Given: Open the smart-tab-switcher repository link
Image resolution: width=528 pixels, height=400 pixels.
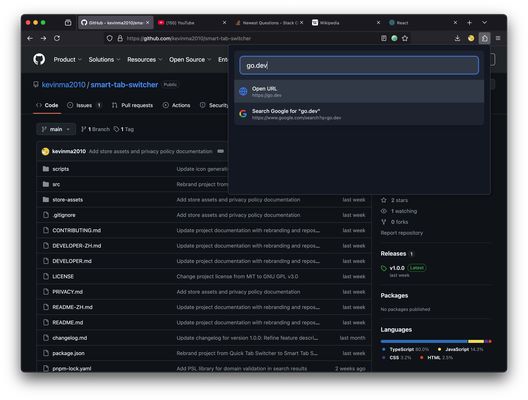Looking at the screenshot, I should 124,85.
